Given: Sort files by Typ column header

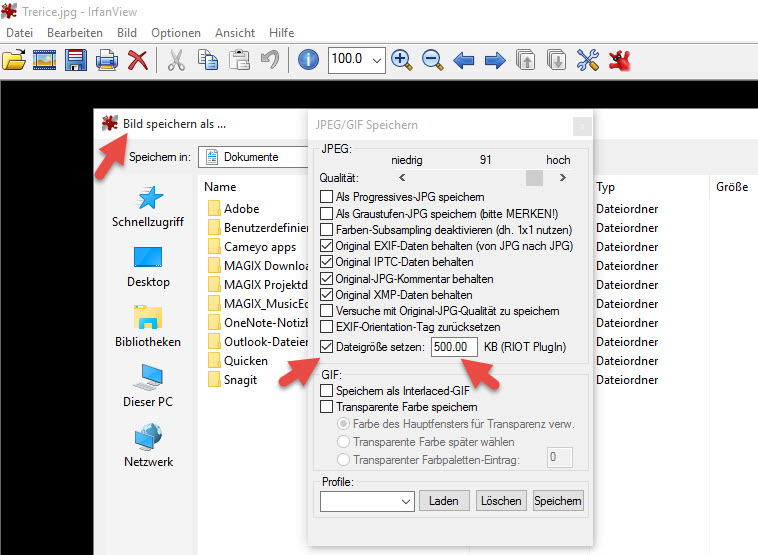Looking at the screenshot, I should point(605,187).
